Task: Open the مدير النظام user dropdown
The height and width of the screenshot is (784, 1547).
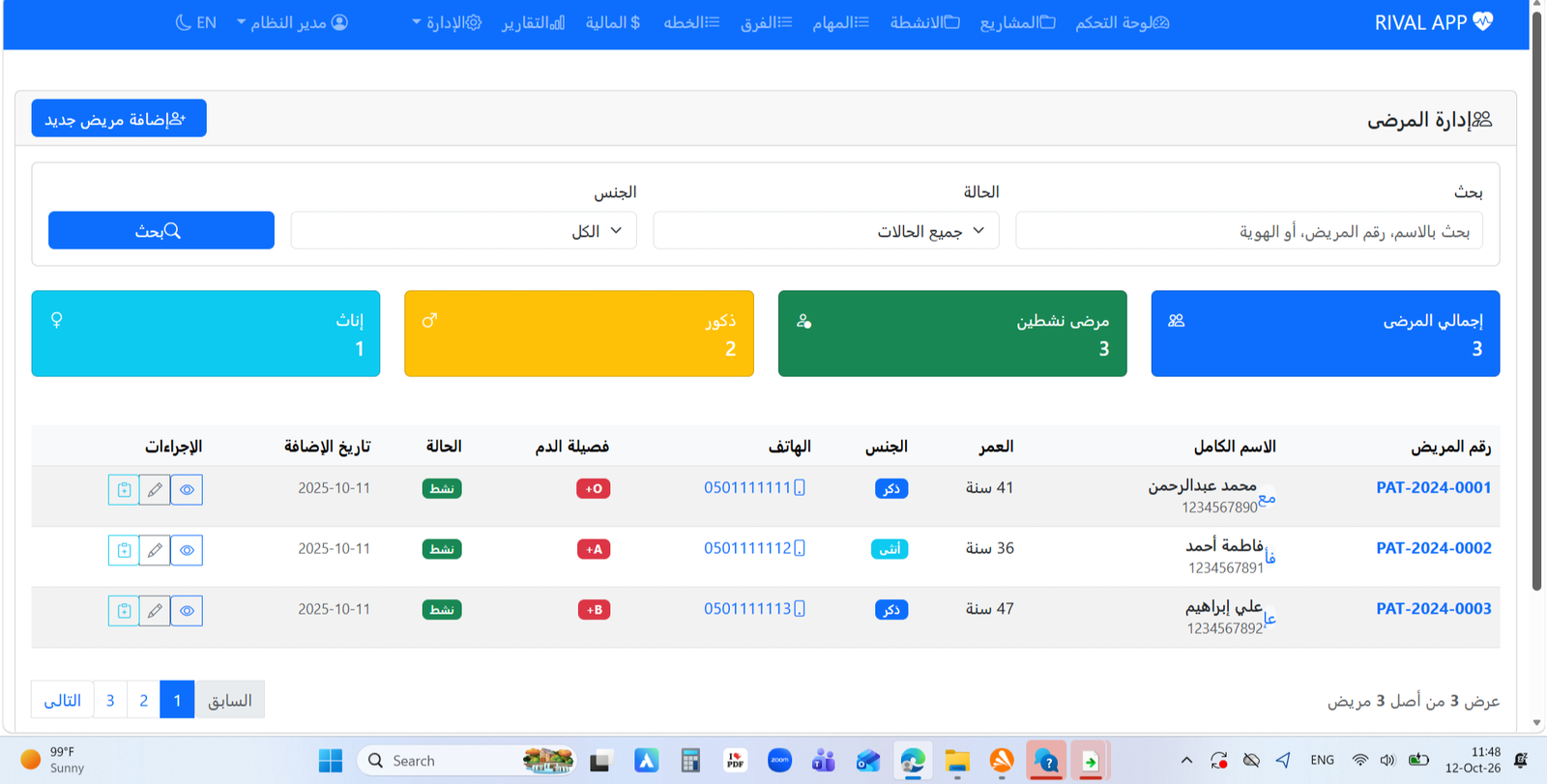Action: (x=292, y=22)
